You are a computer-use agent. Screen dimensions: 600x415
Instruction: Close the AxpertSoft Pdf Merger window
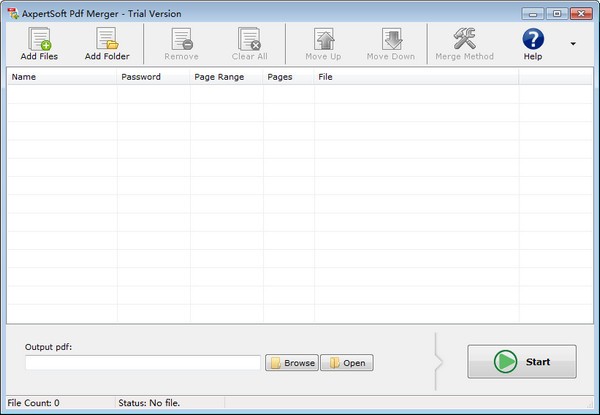(x=581, y=14)
